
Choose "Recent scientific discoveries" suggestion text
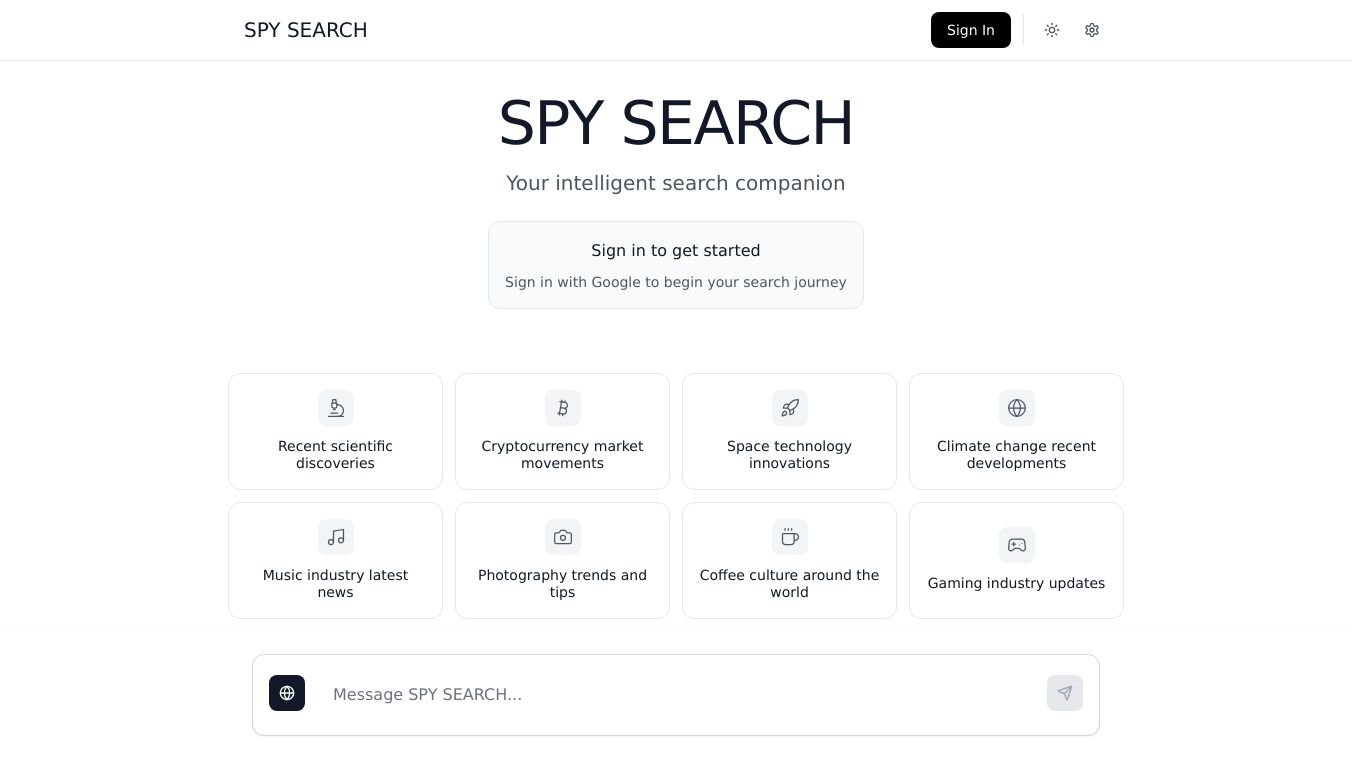pyautogui.click(x=336, y=455)
